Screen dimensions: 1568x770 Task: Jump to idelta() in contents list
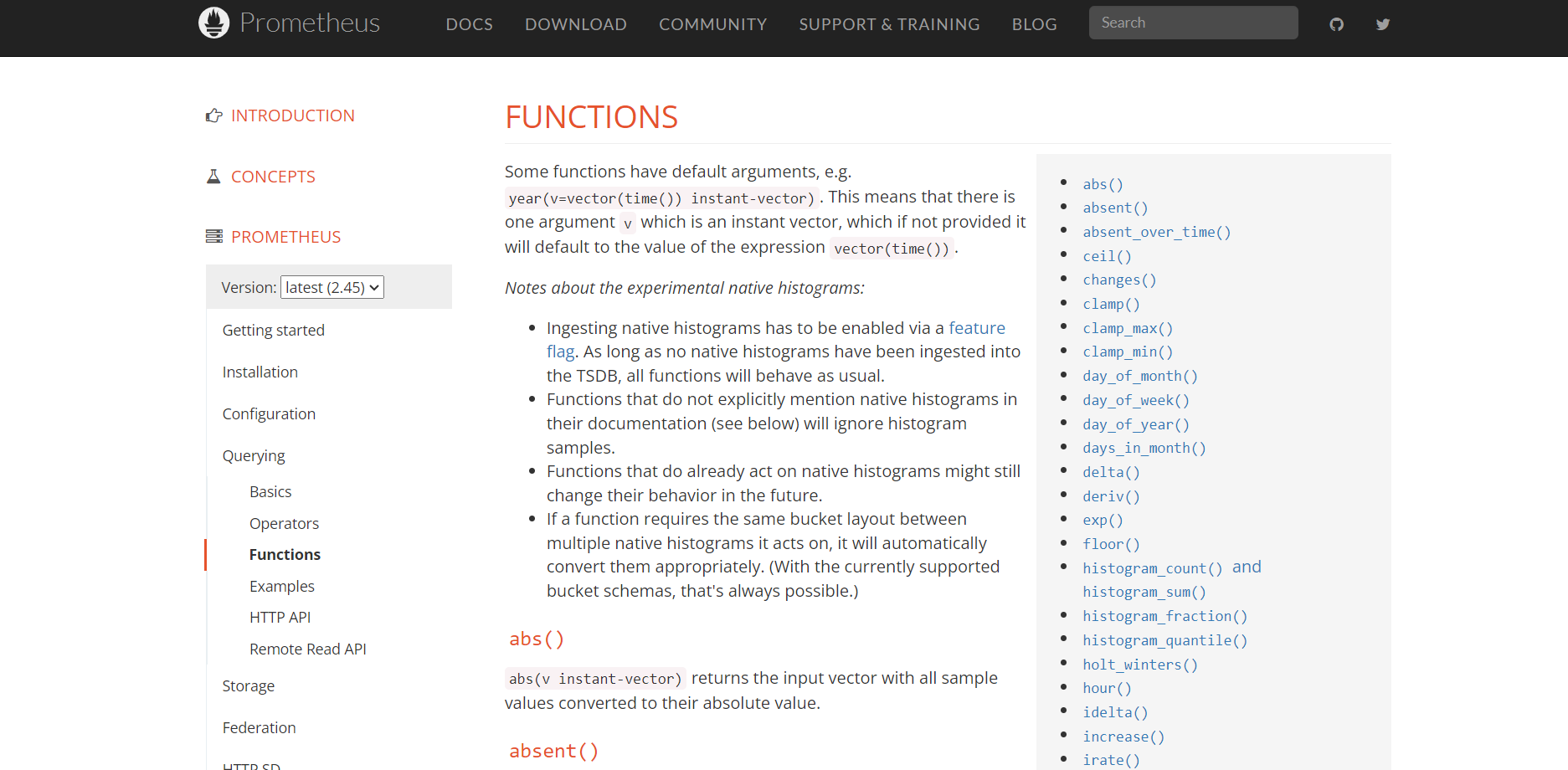click(x=1115, y=712)
